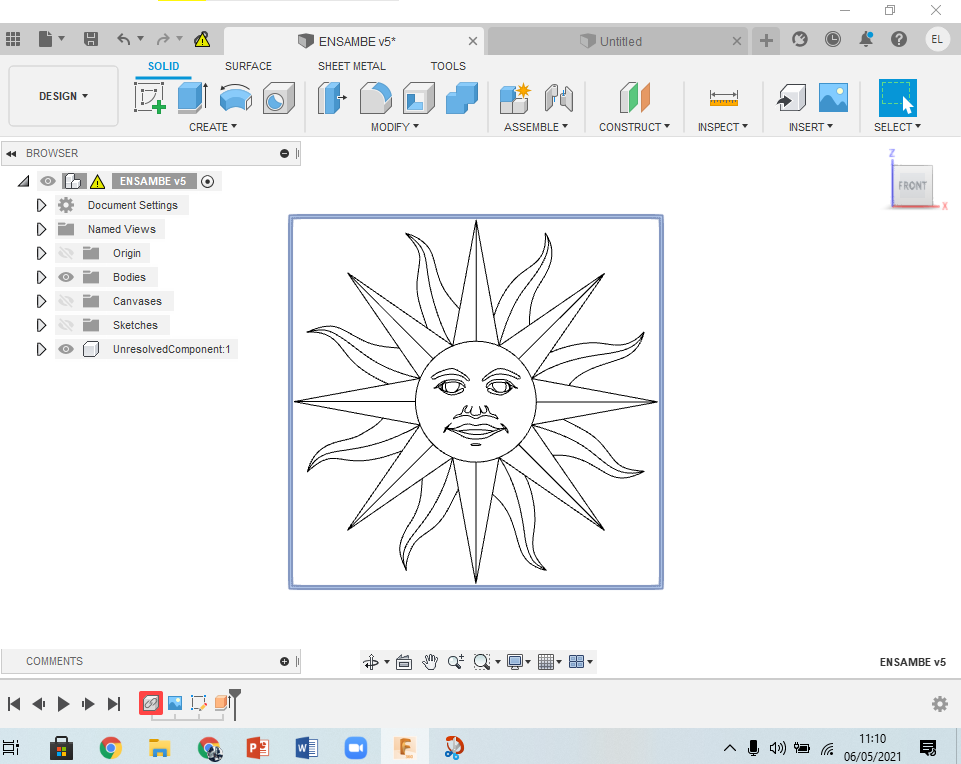Select the Revolve tool

point(234,97)
